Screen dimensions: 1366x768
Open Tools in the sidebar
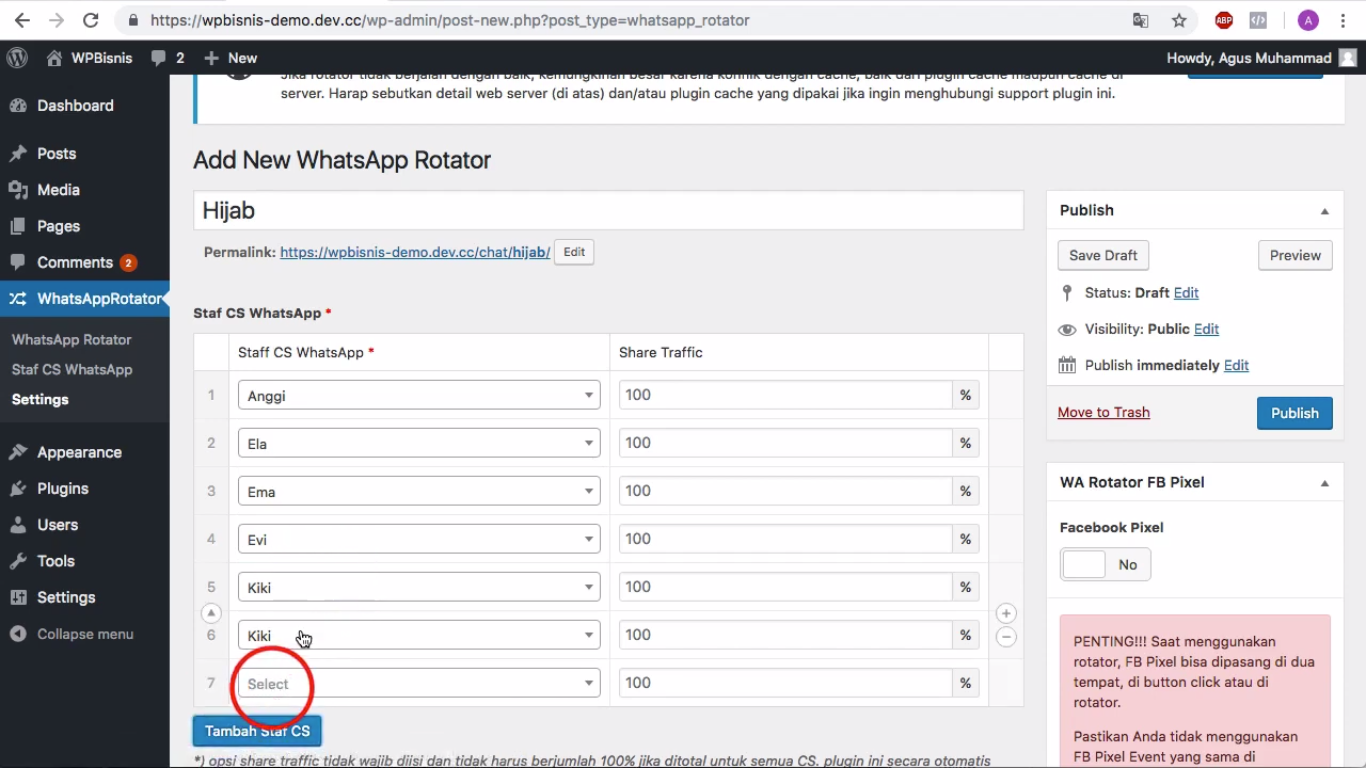point(56,561)
